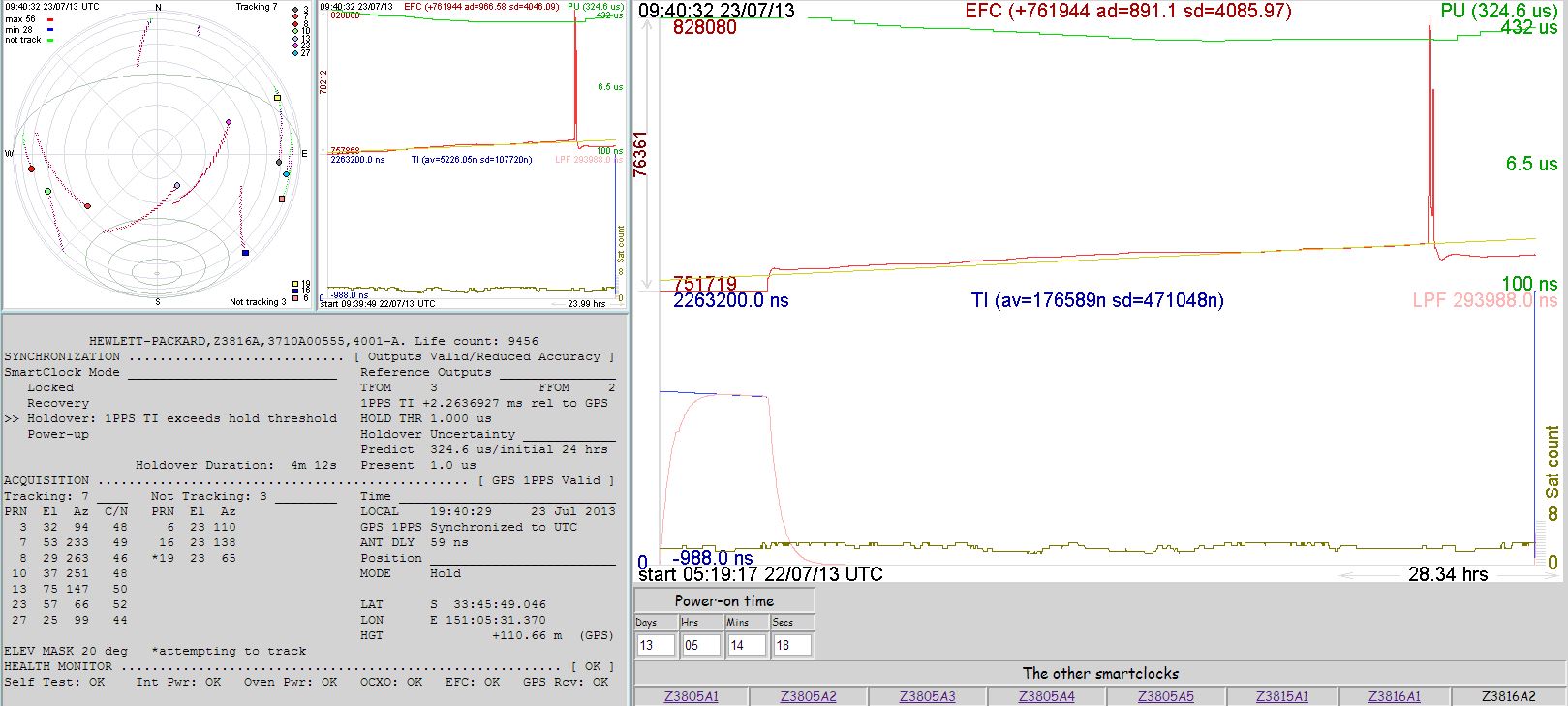
Task: Select the magenta PRN 23 satellite marker on sky plot
Action: (x=229, y=122)
